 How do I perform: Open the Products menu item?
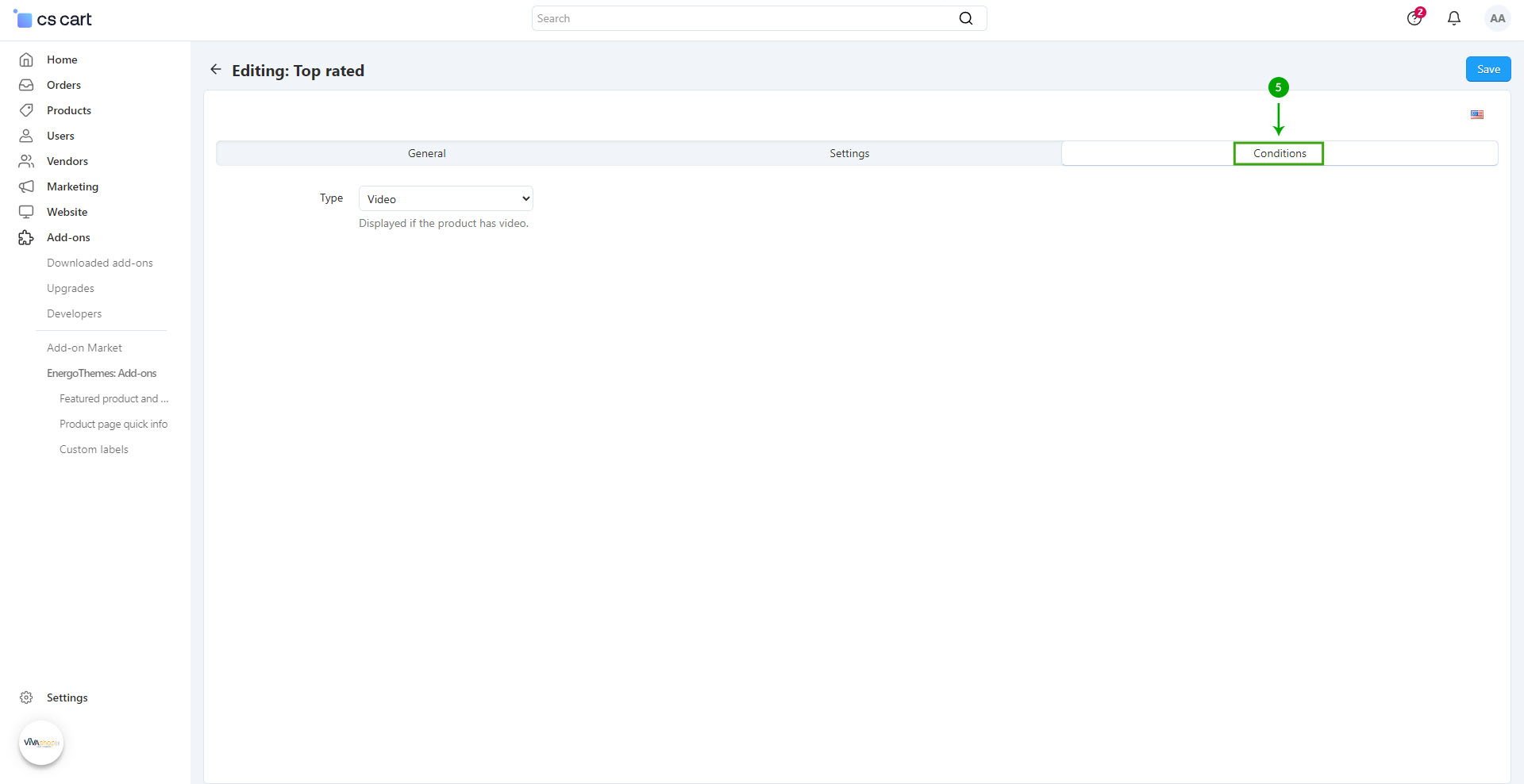69,110
